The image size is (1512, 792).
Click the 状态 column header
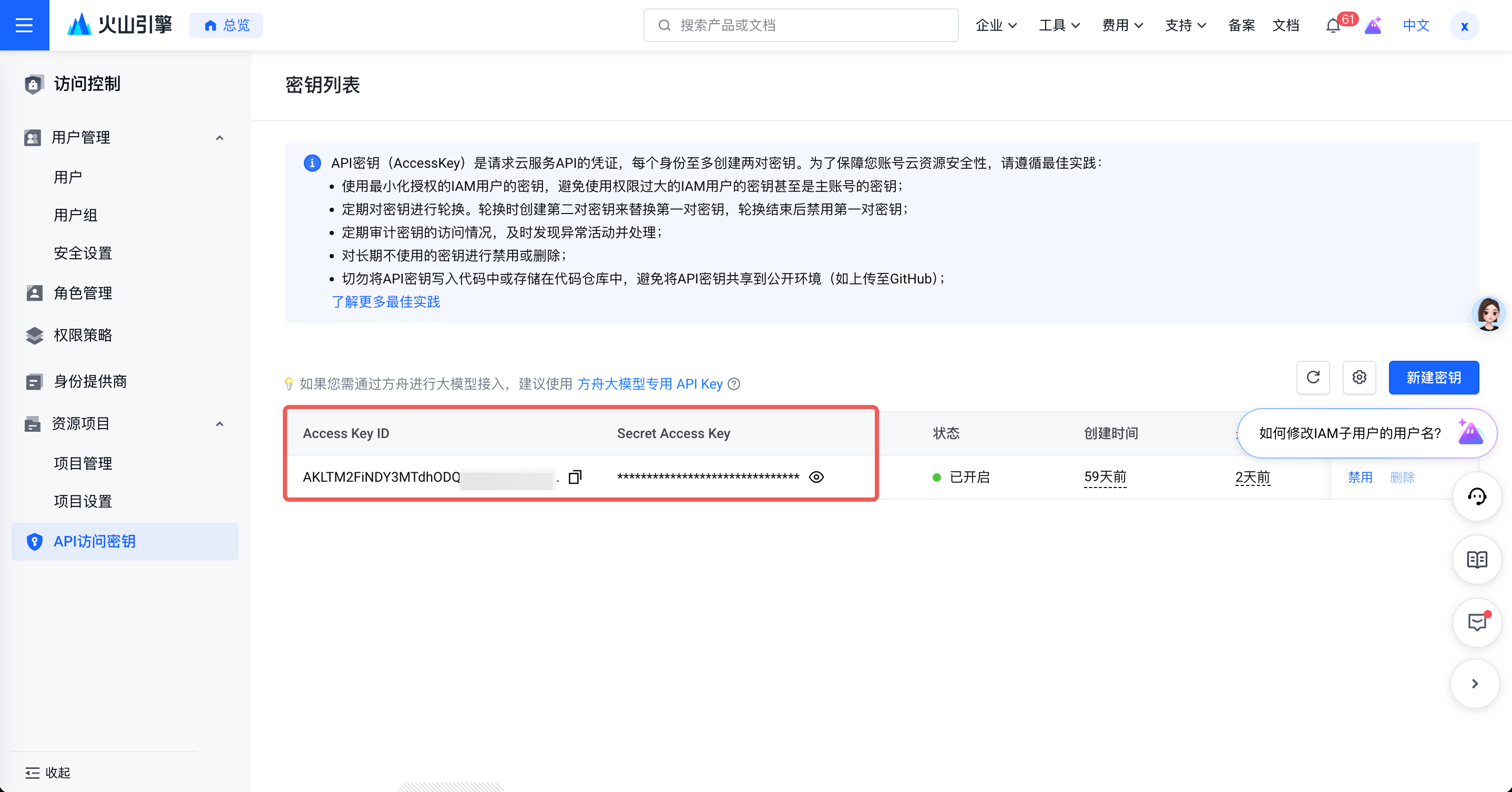click(946, 433)
